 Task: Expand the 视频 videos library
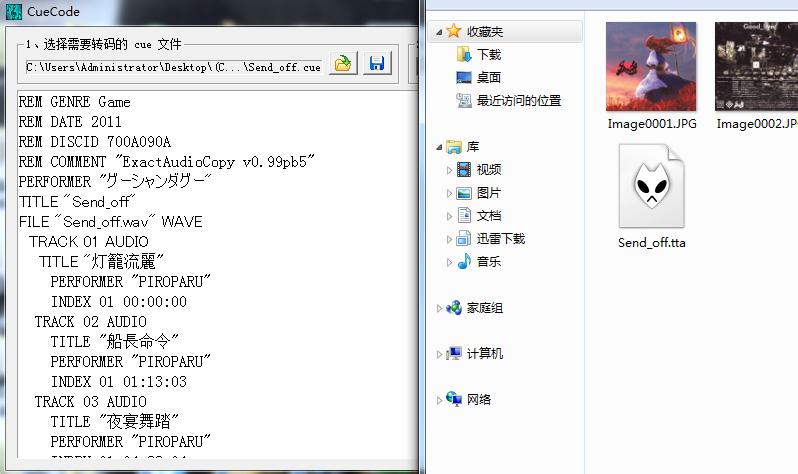coord(449,170)
